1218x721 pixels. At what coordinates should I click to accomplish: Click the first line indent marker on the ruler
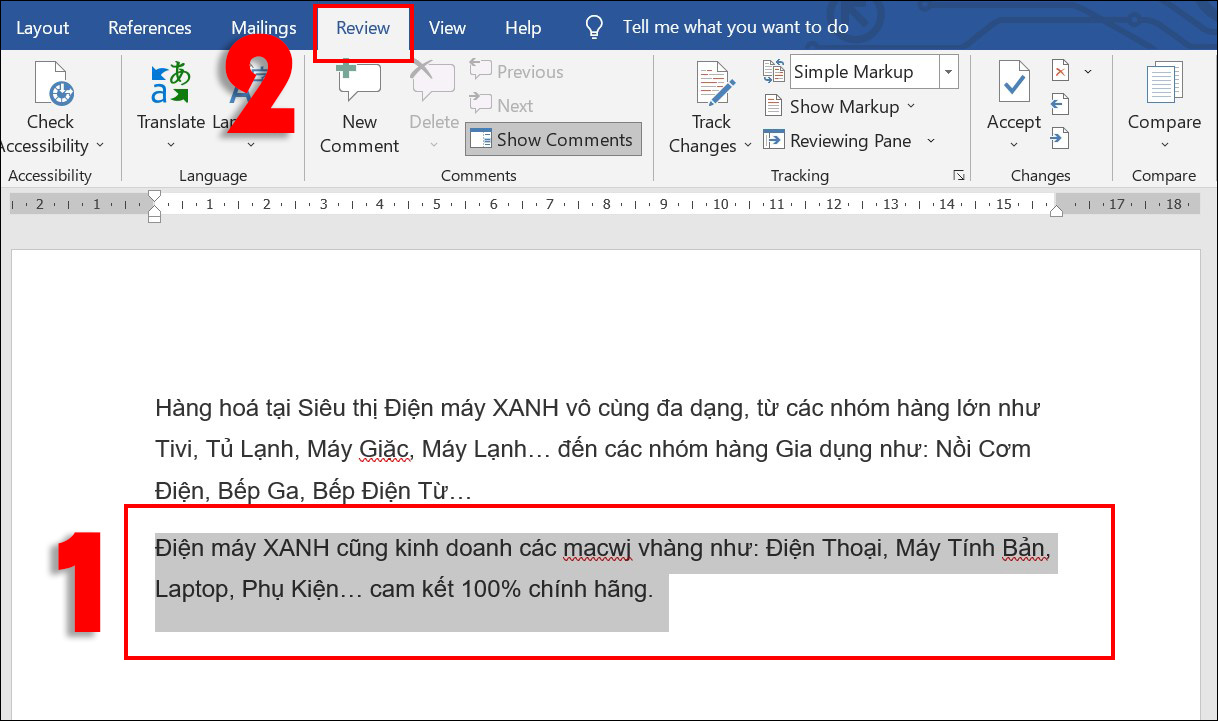154,196
